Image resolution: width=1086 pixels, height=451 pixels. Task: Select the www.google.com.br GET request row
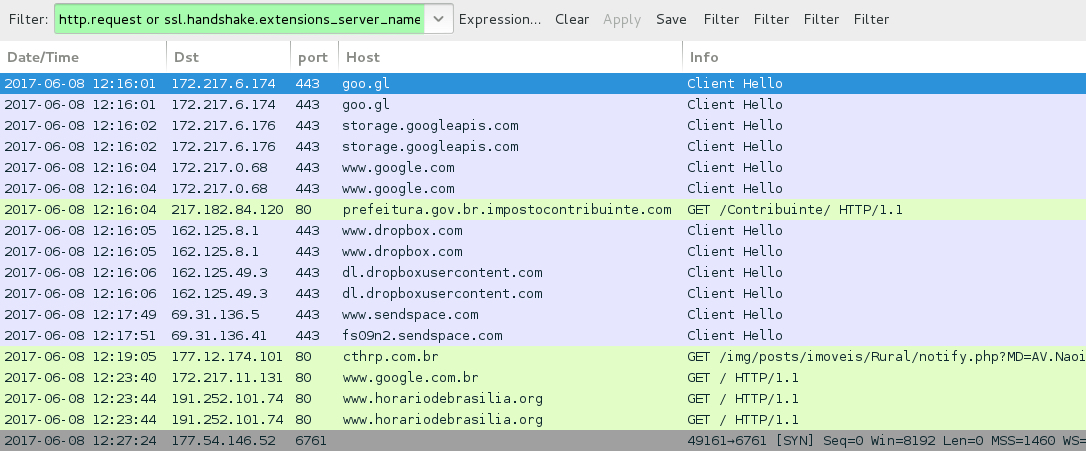pos(543,378)
